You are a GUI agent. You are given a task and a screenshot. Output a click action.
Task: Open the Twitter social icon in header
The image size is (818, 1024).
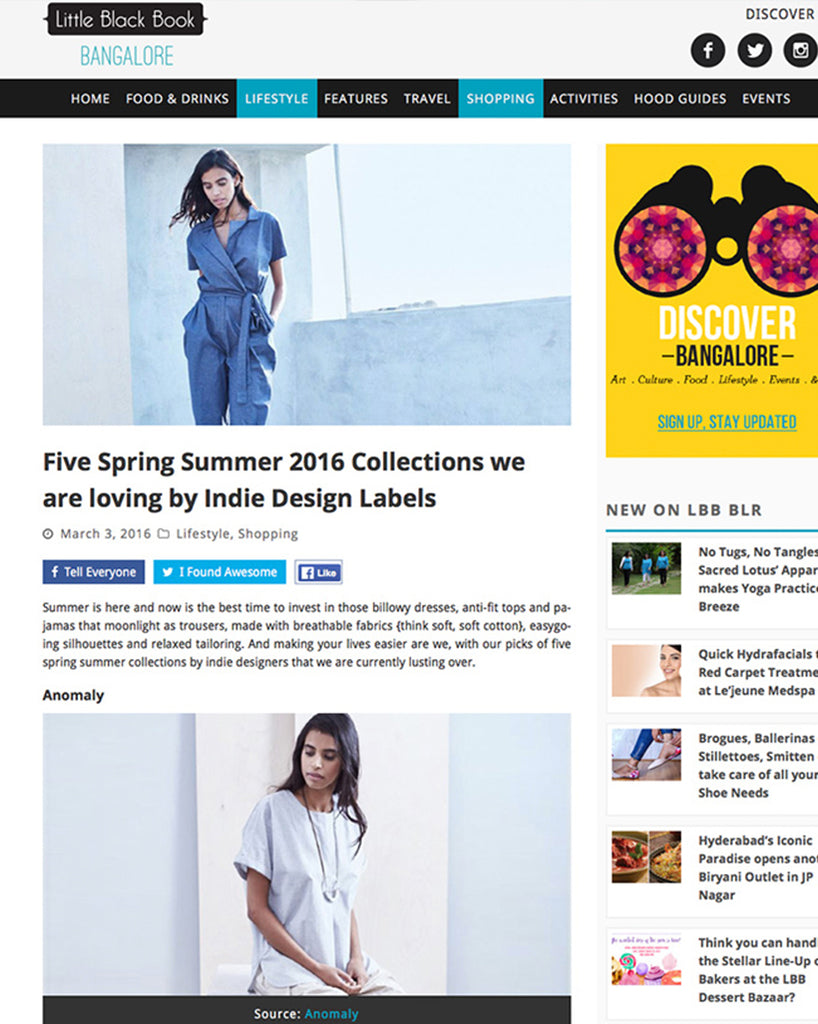[755, 50]
